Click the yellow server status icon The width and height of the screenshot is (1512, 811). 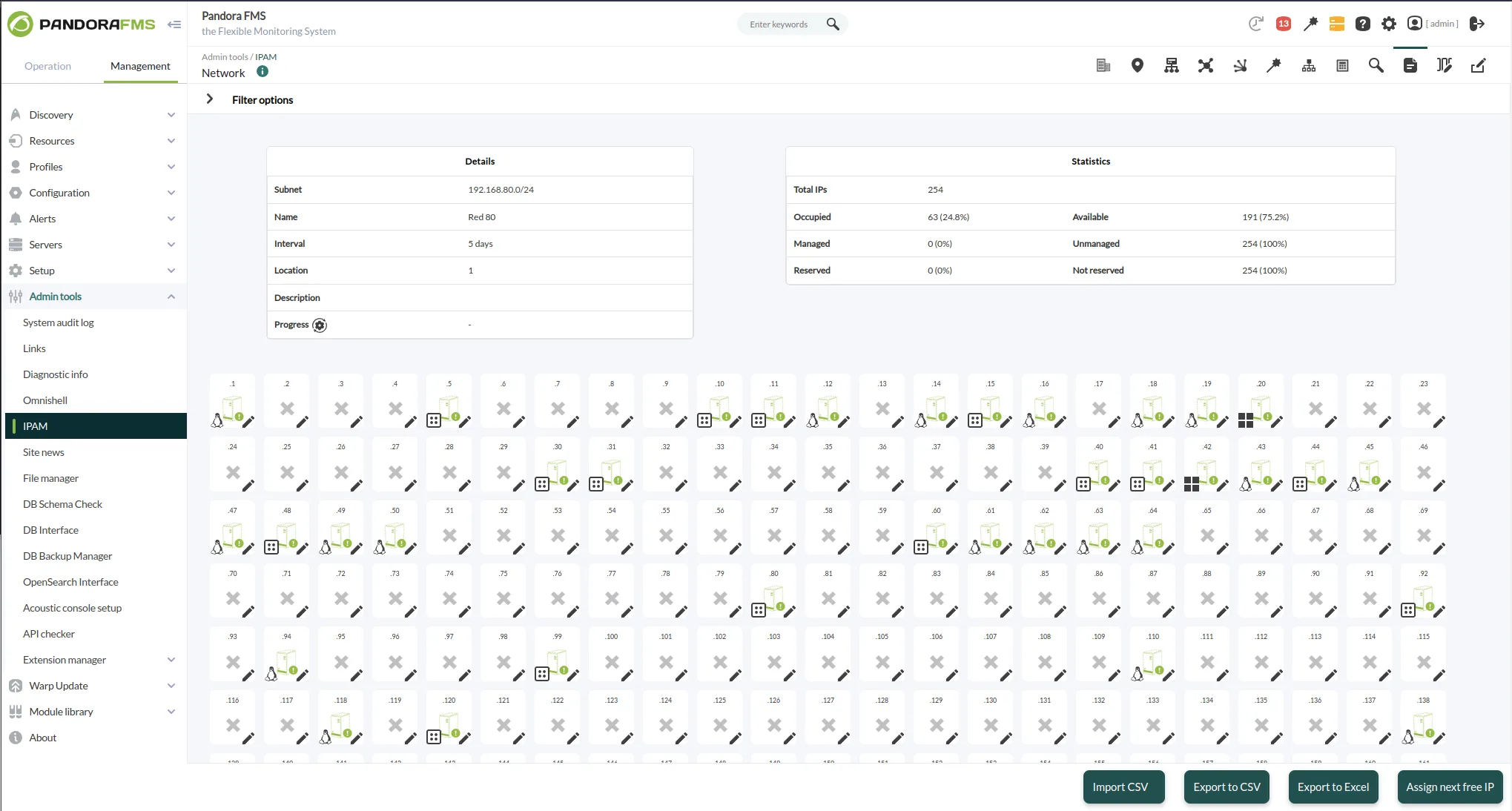point(1337,24)
